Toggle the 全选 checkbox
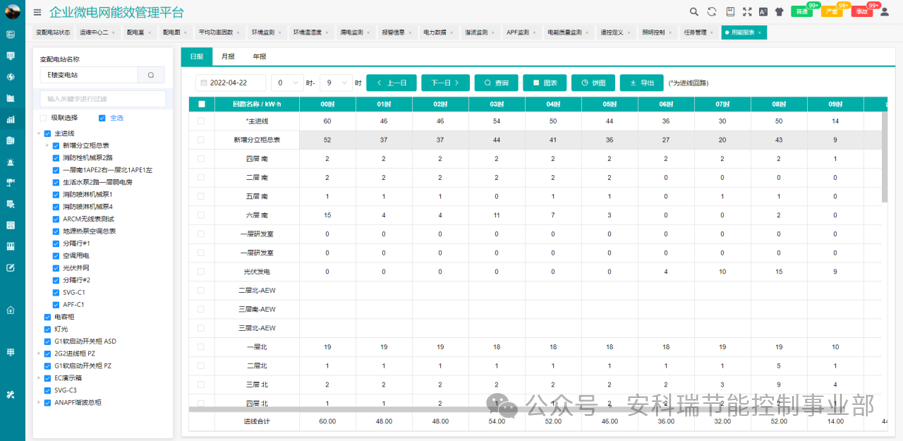Screen dimensions: 903x441 (102, 118)
